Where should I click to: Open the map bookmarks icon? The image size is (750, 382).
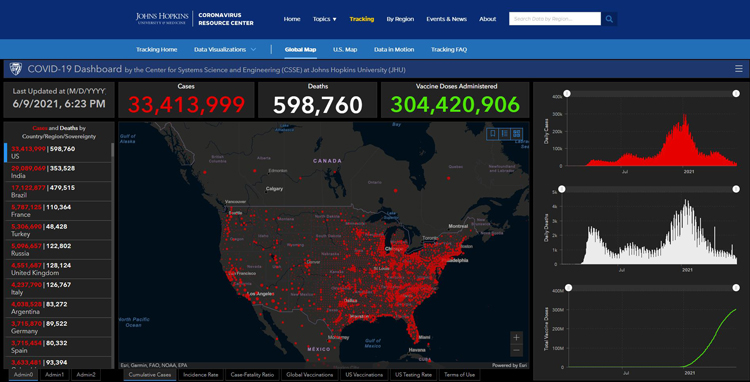(493, 134)
